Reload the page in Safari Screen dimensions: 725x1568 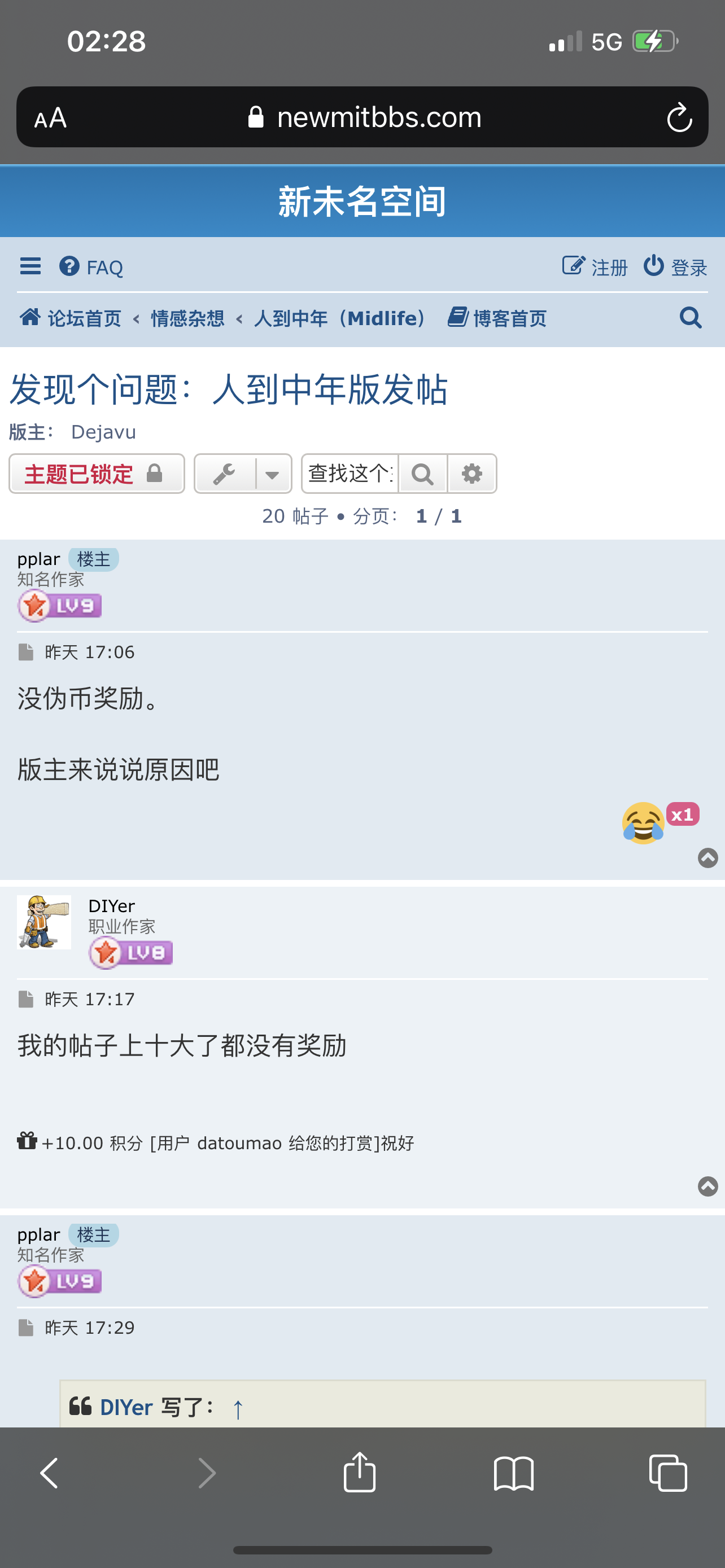pyautogui.click(x=679, y=117)
